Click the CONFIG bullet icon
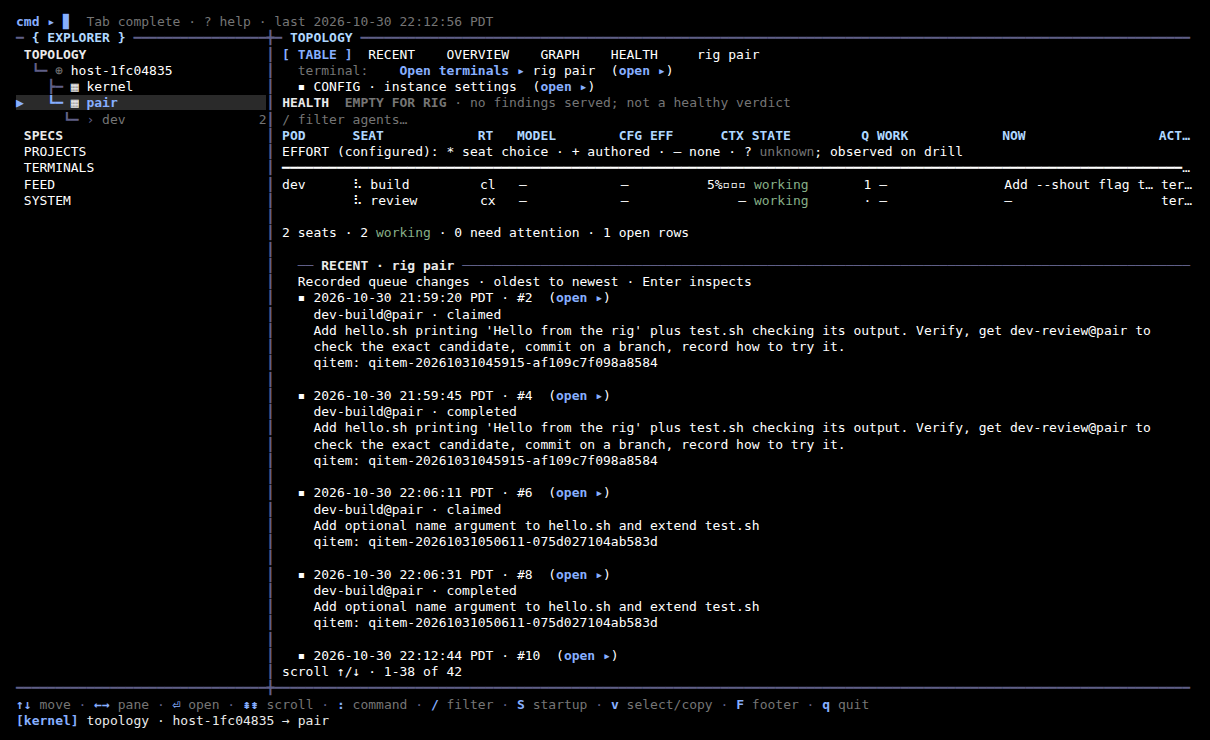The image size is (1210, 740). coord(302,87)
